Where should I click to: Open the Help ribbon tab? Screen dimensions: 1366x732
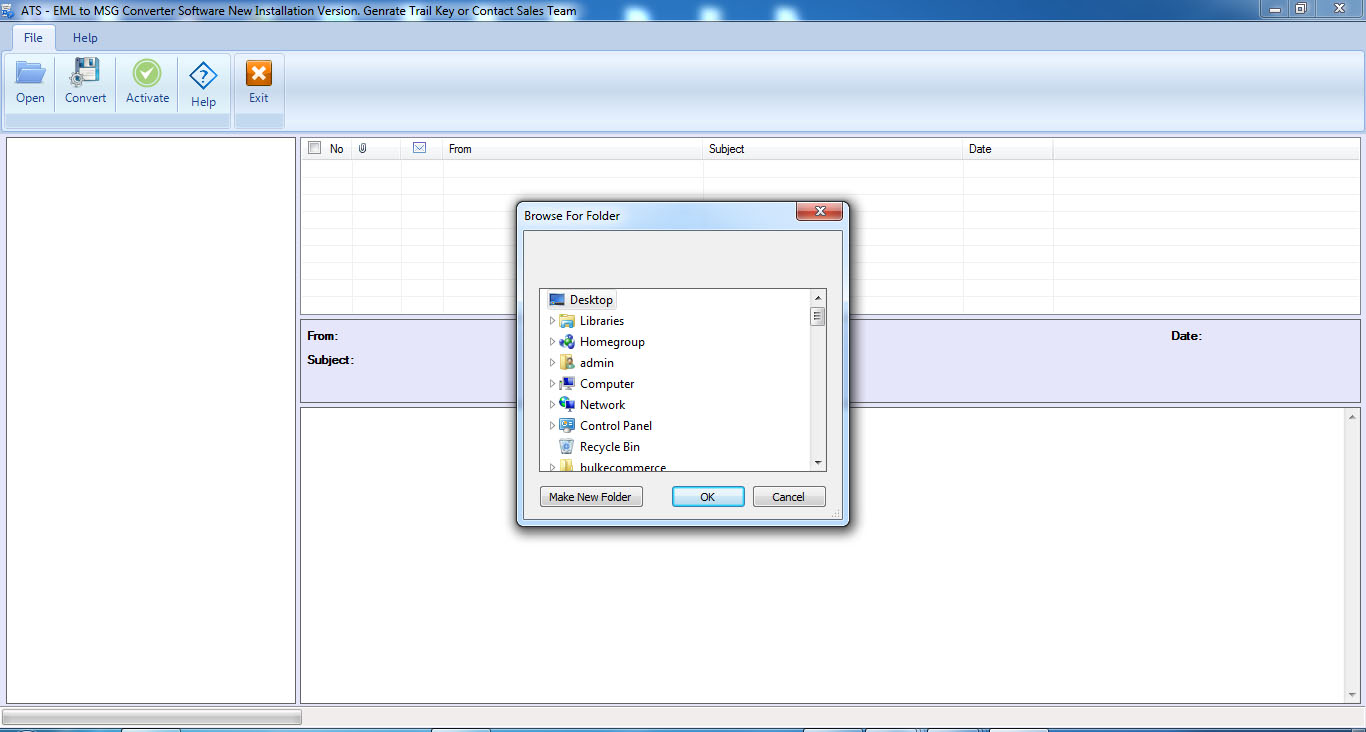(85, 38)
